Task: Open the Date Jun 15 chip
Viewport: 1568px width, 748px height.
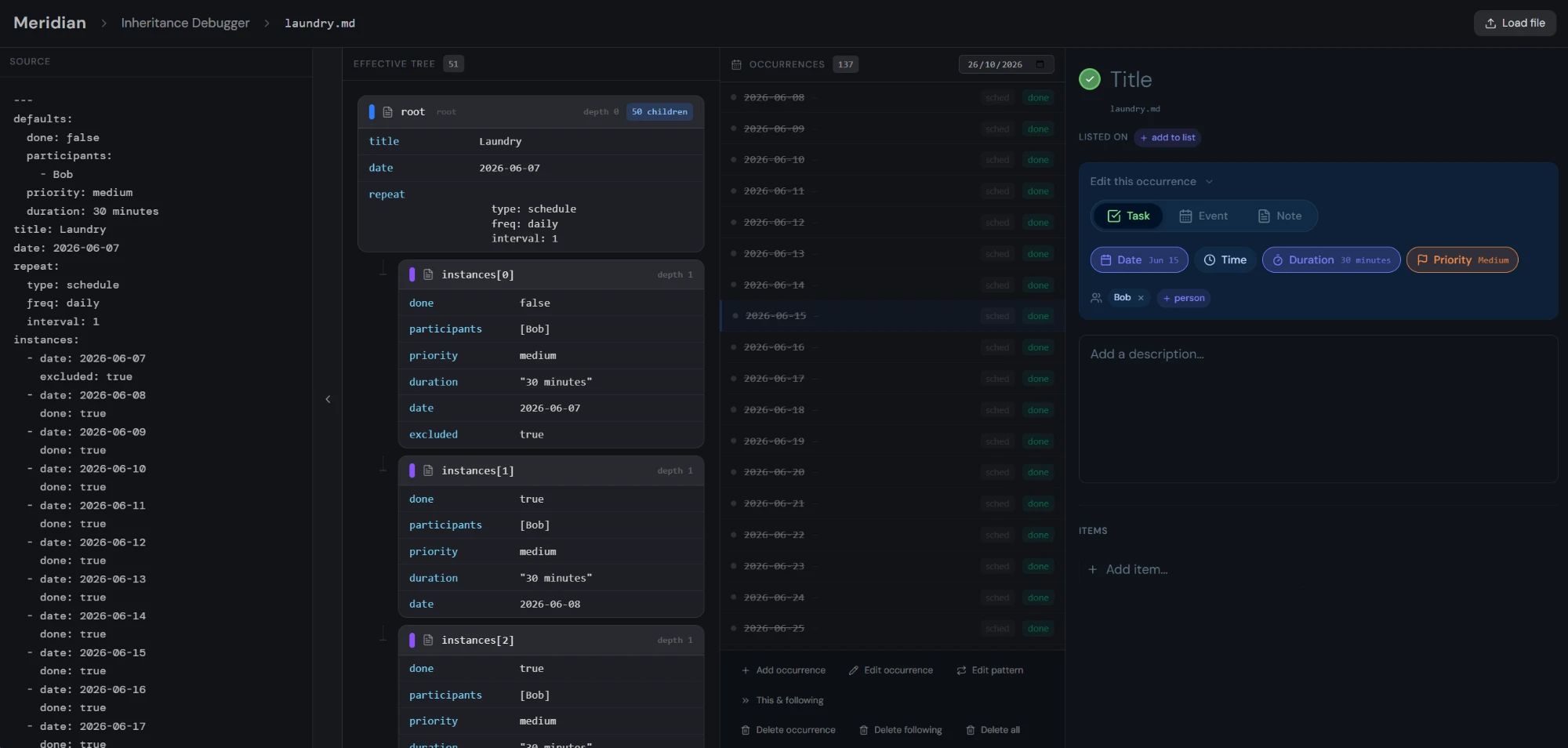Action: [x=1139, y=260]
